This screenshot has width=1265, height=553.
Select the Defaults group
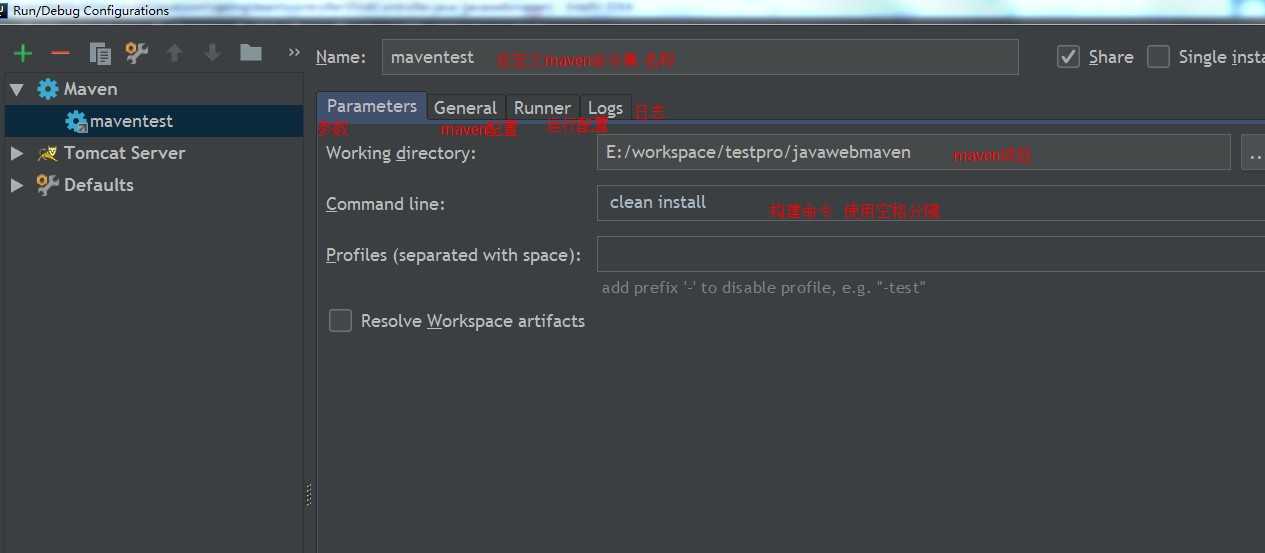(x=152, y=185)
